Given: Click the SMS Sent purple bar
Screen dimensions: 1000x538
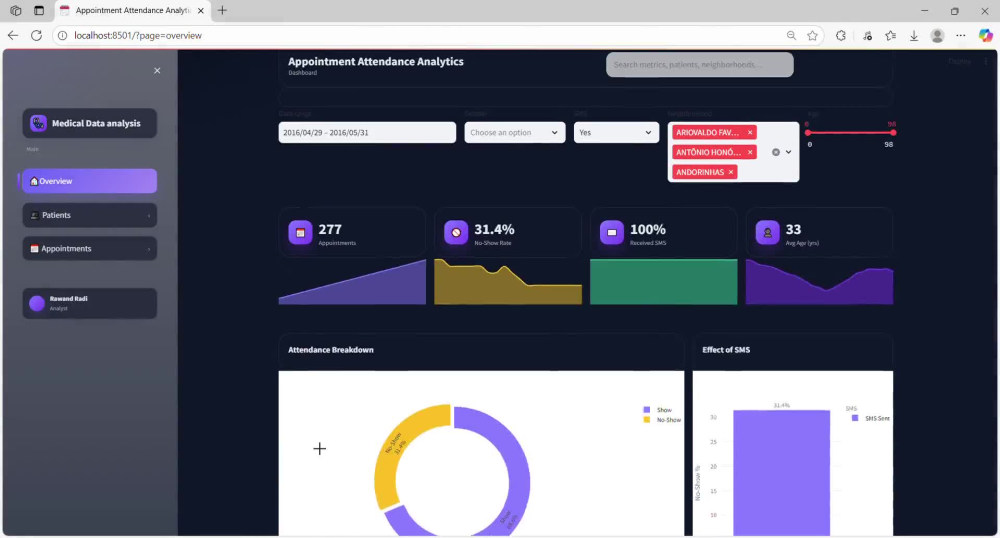Looking at the screenshot, I should 781,472.
